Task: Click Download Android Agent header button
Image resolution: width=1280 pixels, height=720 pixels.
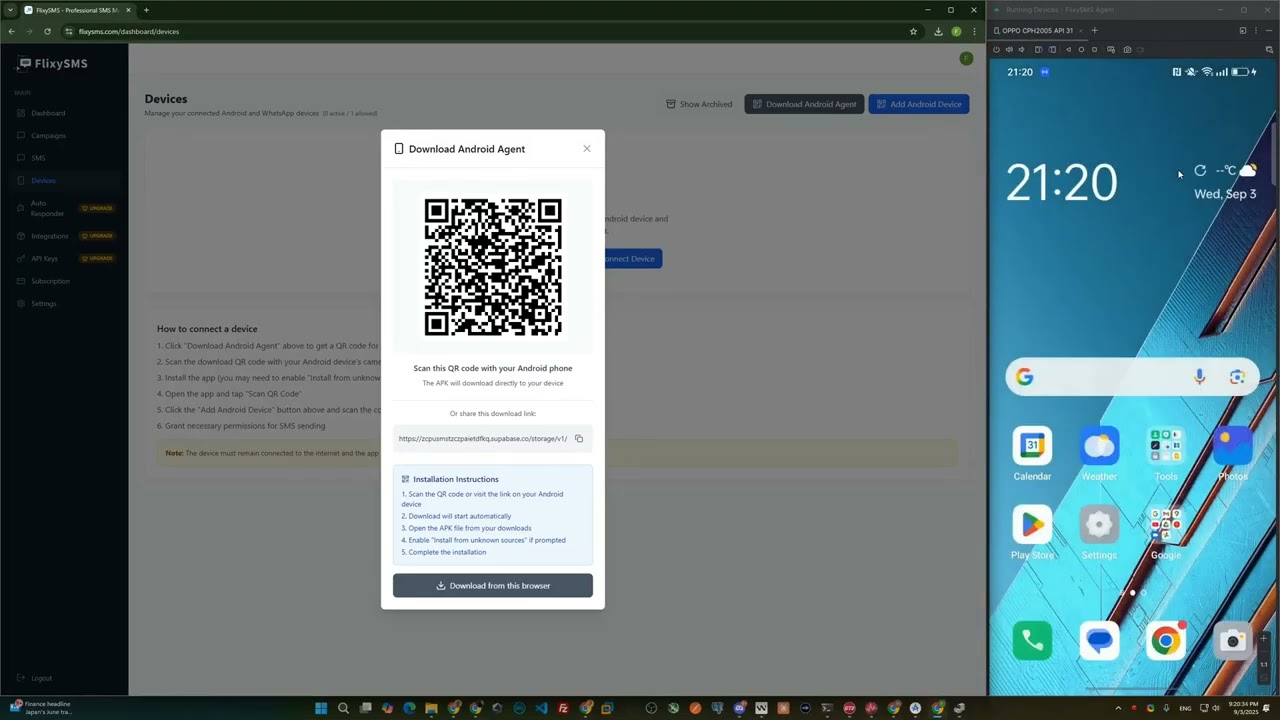Action: pos(804,104)
